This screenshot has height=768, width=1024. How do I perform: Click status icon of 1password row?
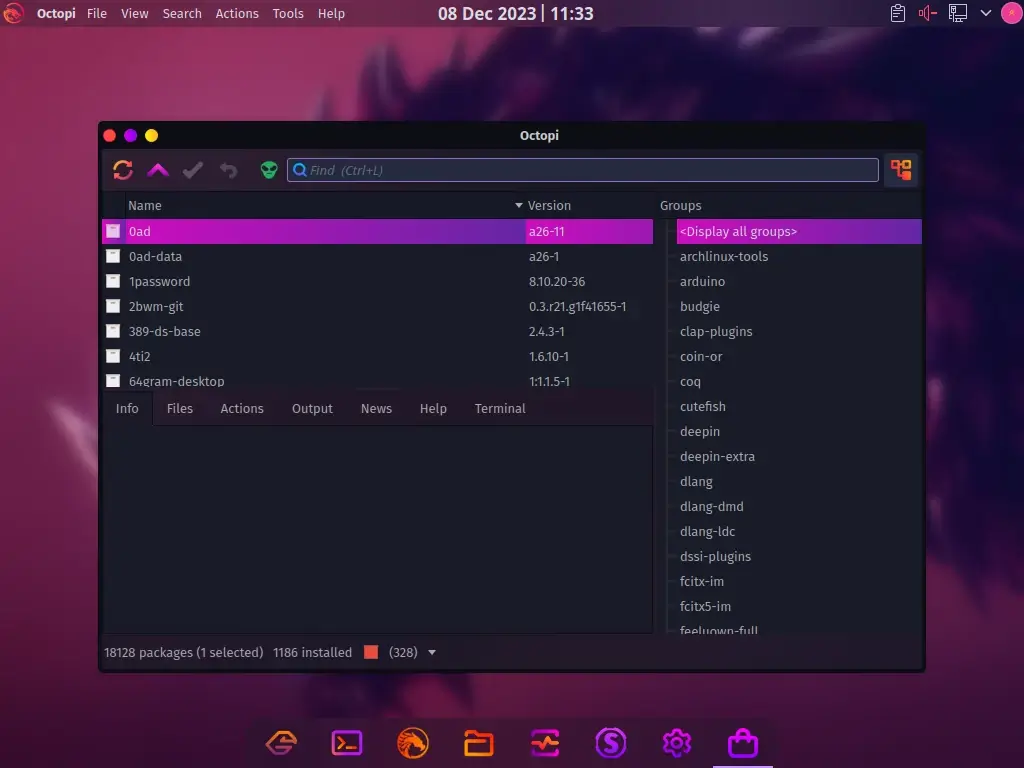[113, 281]
